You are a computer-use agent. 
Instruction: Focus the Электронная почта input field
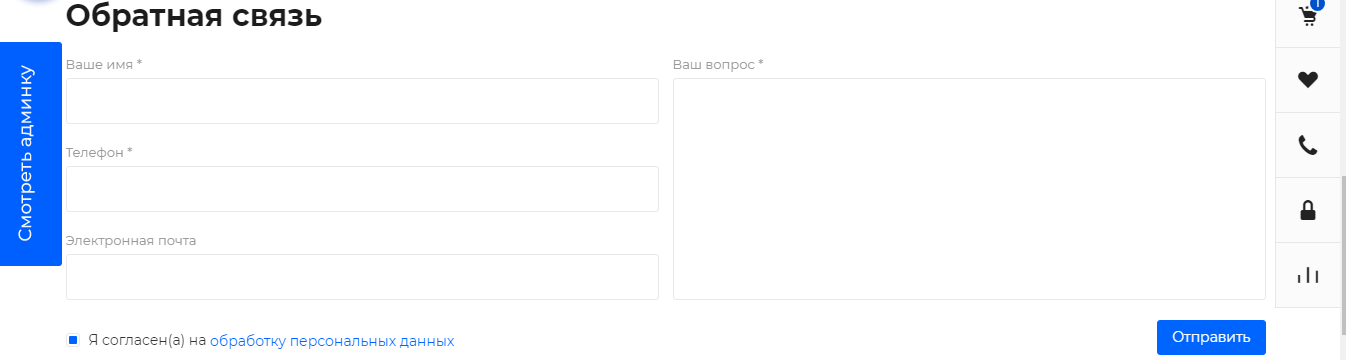pos(362,277)
